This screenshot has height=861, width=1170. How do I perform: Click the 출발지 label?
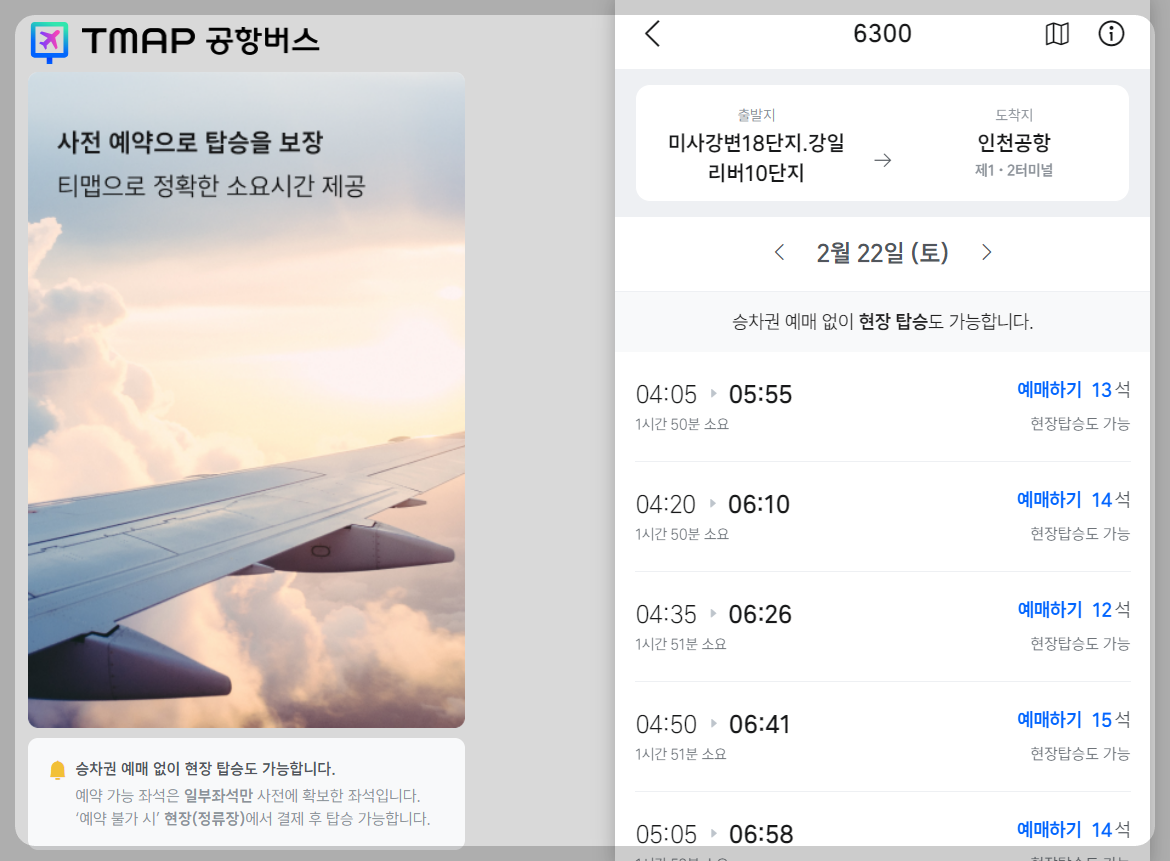coord(756,115)
